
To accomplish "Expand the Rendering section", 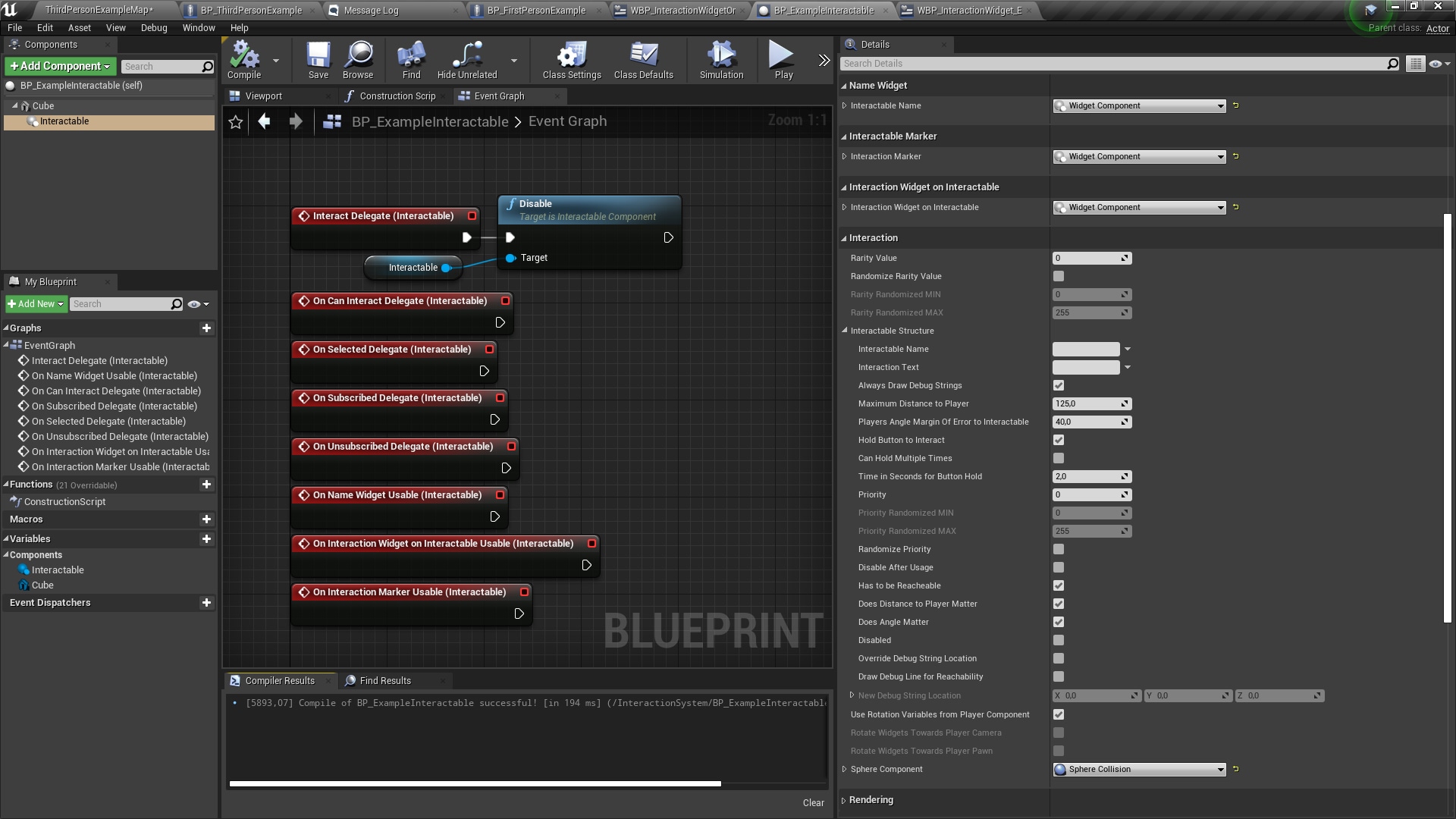I will (x=844, y=799).
